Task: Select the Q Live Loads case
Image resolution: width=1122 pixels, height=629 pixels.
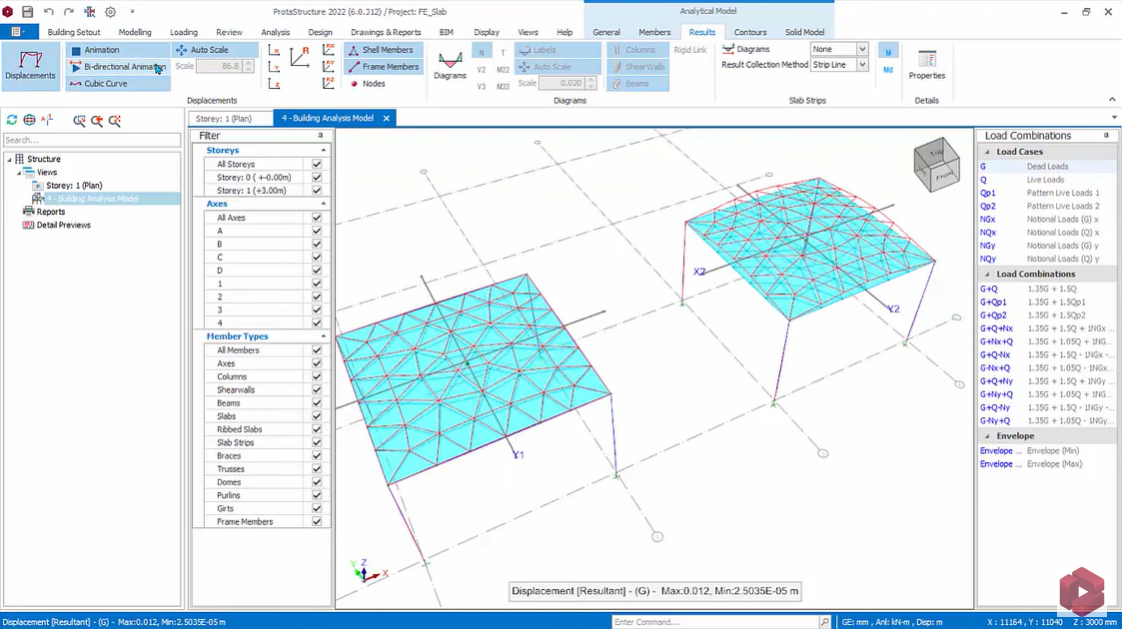Action: pyautogui.click(x=1046, y=180)
